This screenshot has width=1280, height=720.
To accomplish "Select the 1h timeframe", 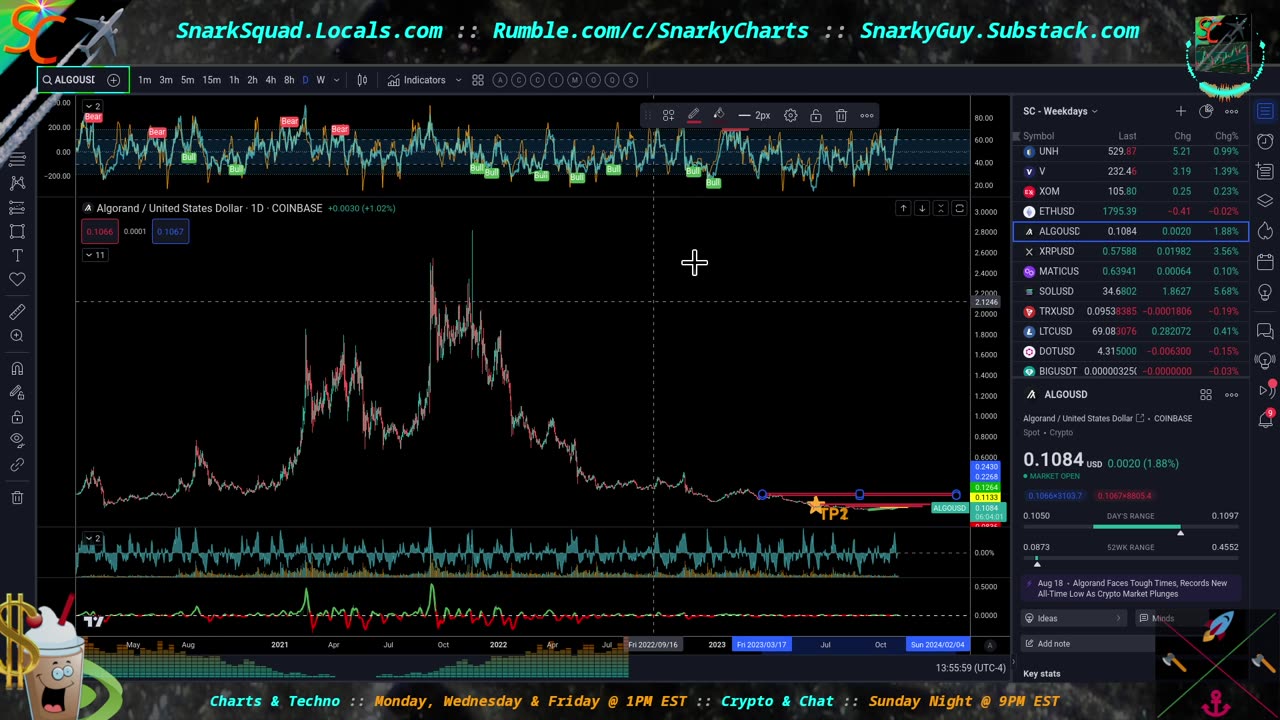I will tap(234, 80).
